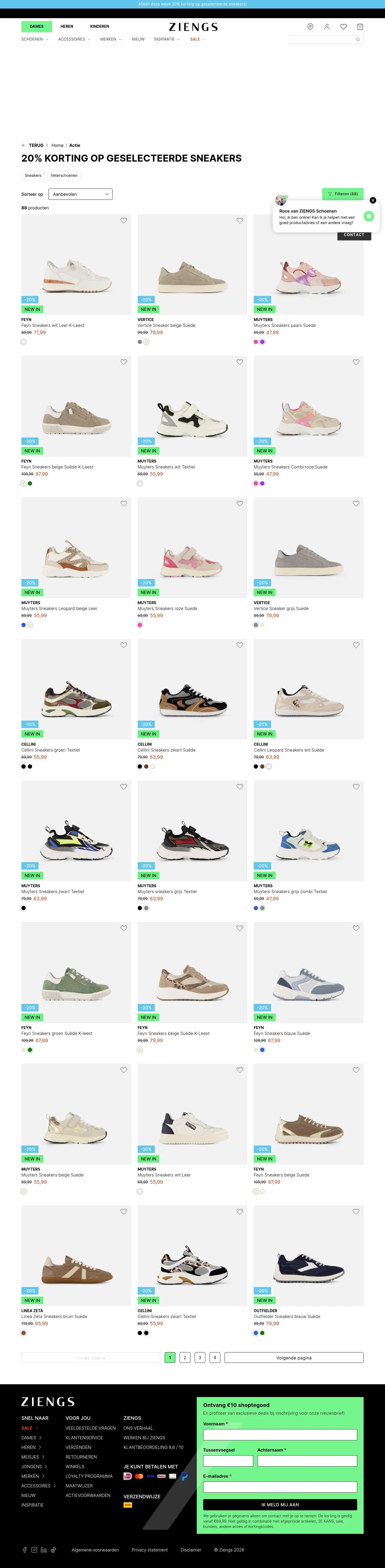Screen dimensions: 385x1568
Task: Open the Aanbevolen sort dropdown
Action: pos(80,194)
